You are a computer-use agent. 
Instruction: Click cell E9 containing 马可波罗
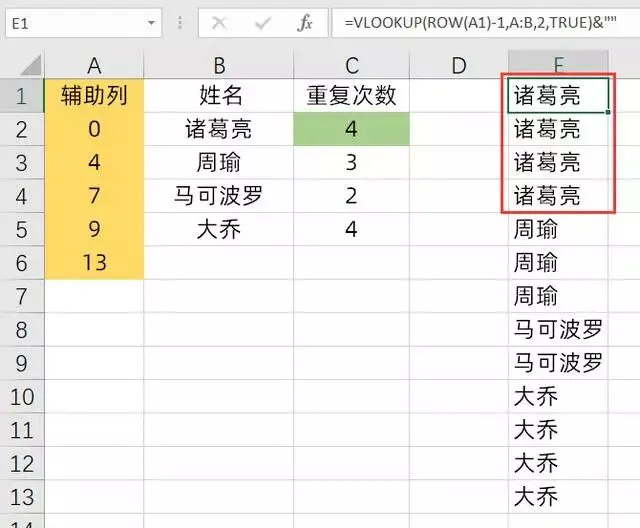558,364
